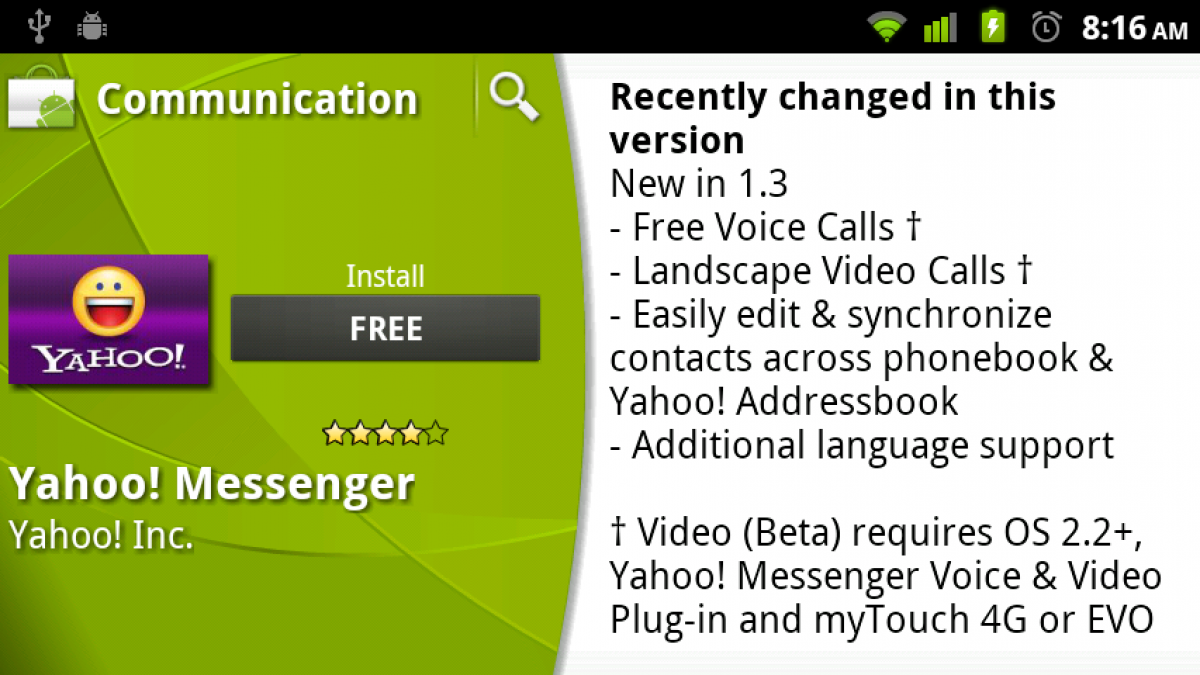Image resolution: width=1200 pixels, height=675 pixels.
Task: Tap the 'Recently changed in this version' heading
Action: (833, 118)
